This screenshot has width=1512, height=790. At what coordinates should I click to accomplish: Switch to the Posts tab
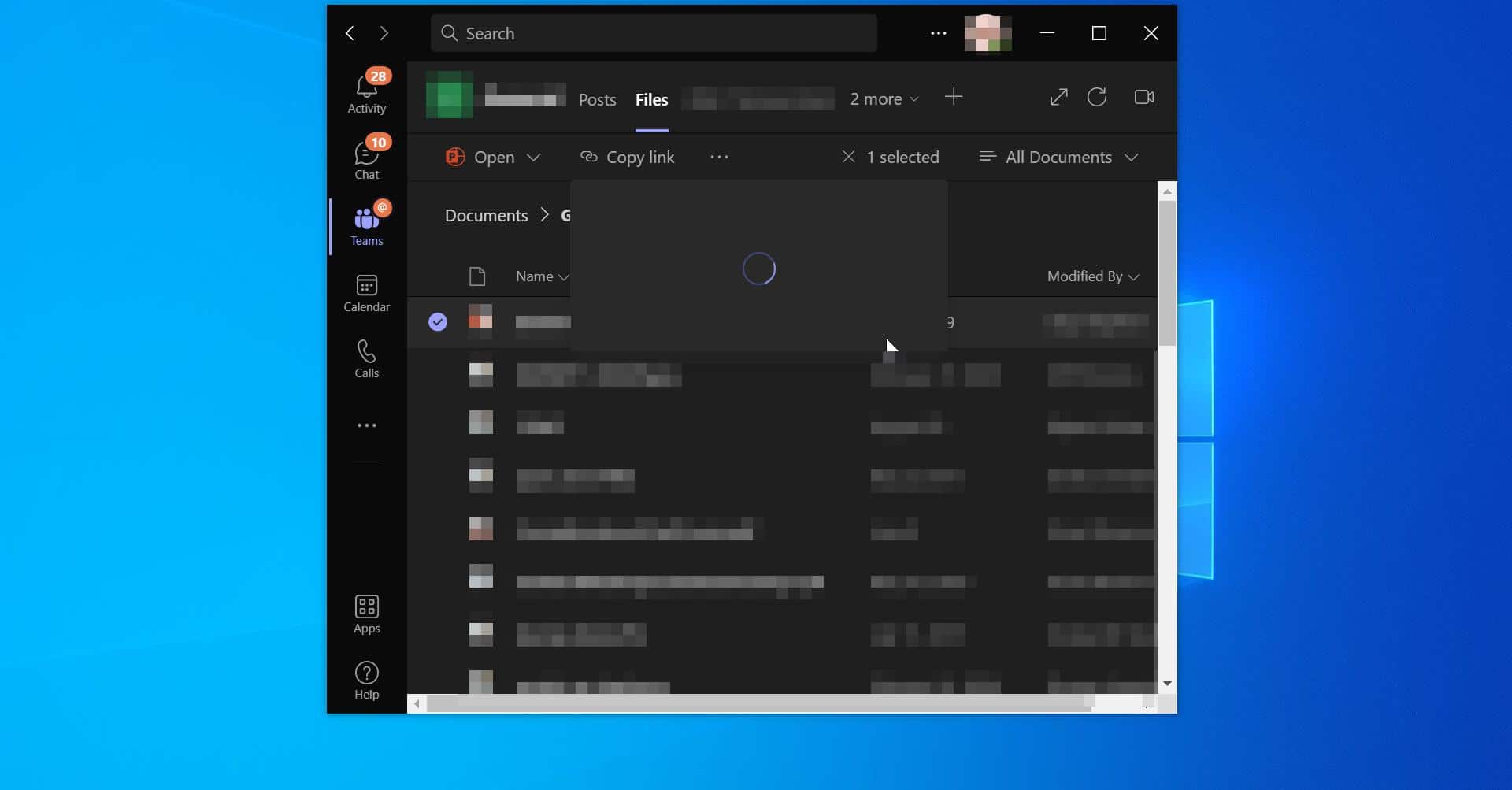598,99
